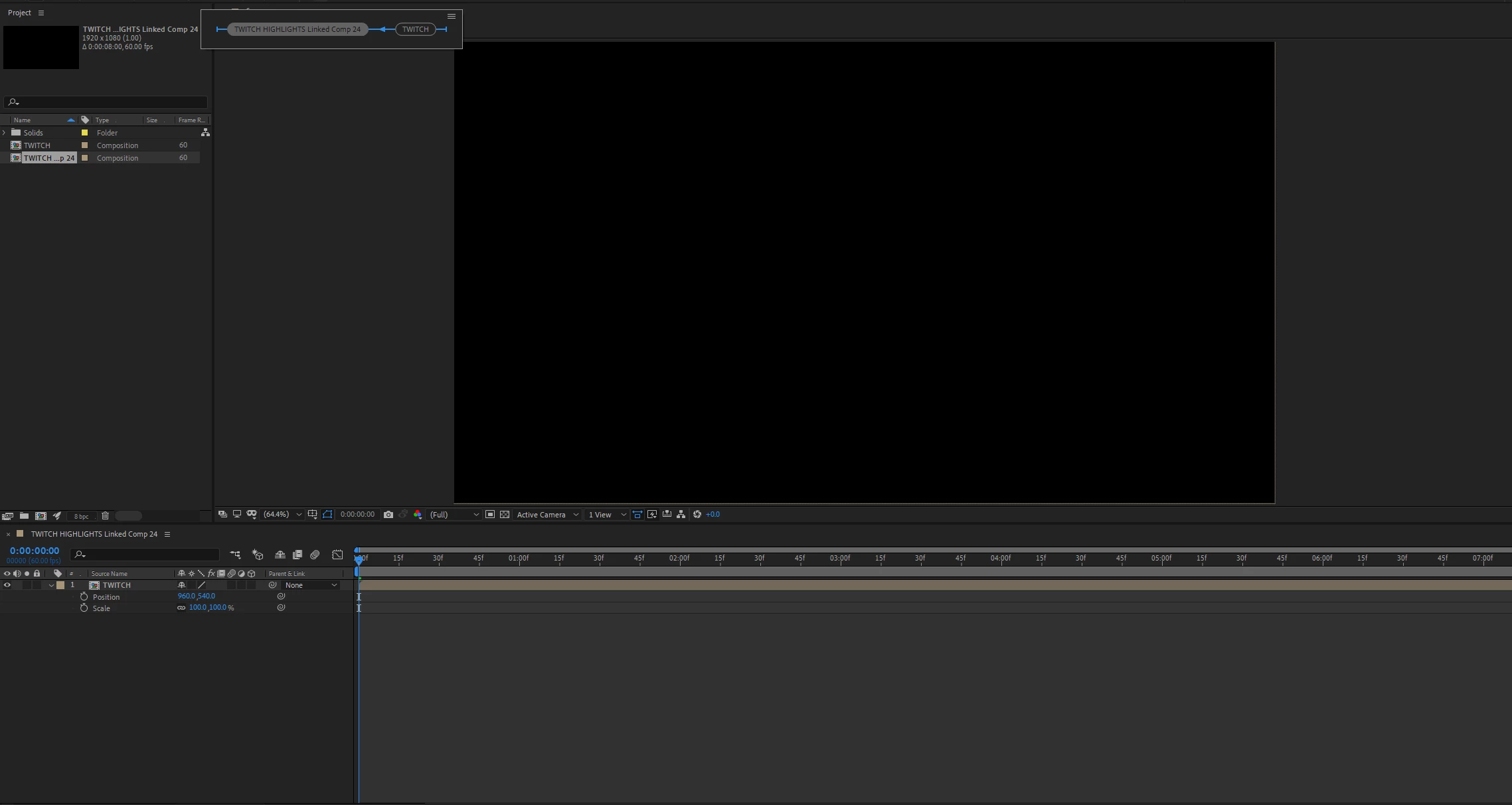Image resolution: width=1512 pixels, height=805 pixels.
Task: Click the Delete trash icon in Project panel
Action: tap(105, 516)
